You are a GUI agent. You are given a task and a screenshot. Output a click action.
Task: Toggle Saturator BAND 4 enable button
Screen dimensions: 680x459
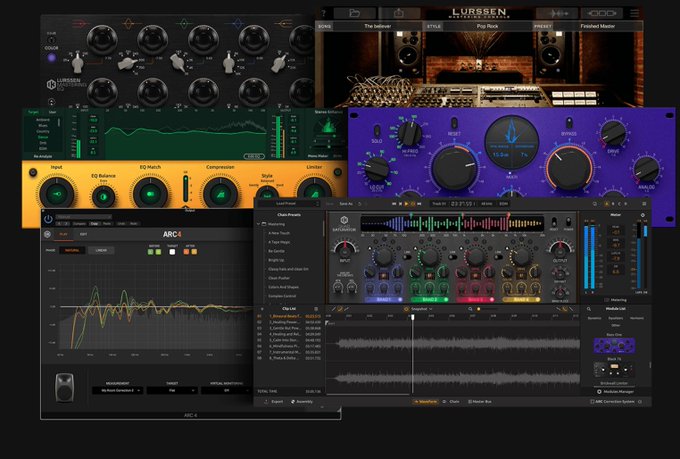[538, 299]
